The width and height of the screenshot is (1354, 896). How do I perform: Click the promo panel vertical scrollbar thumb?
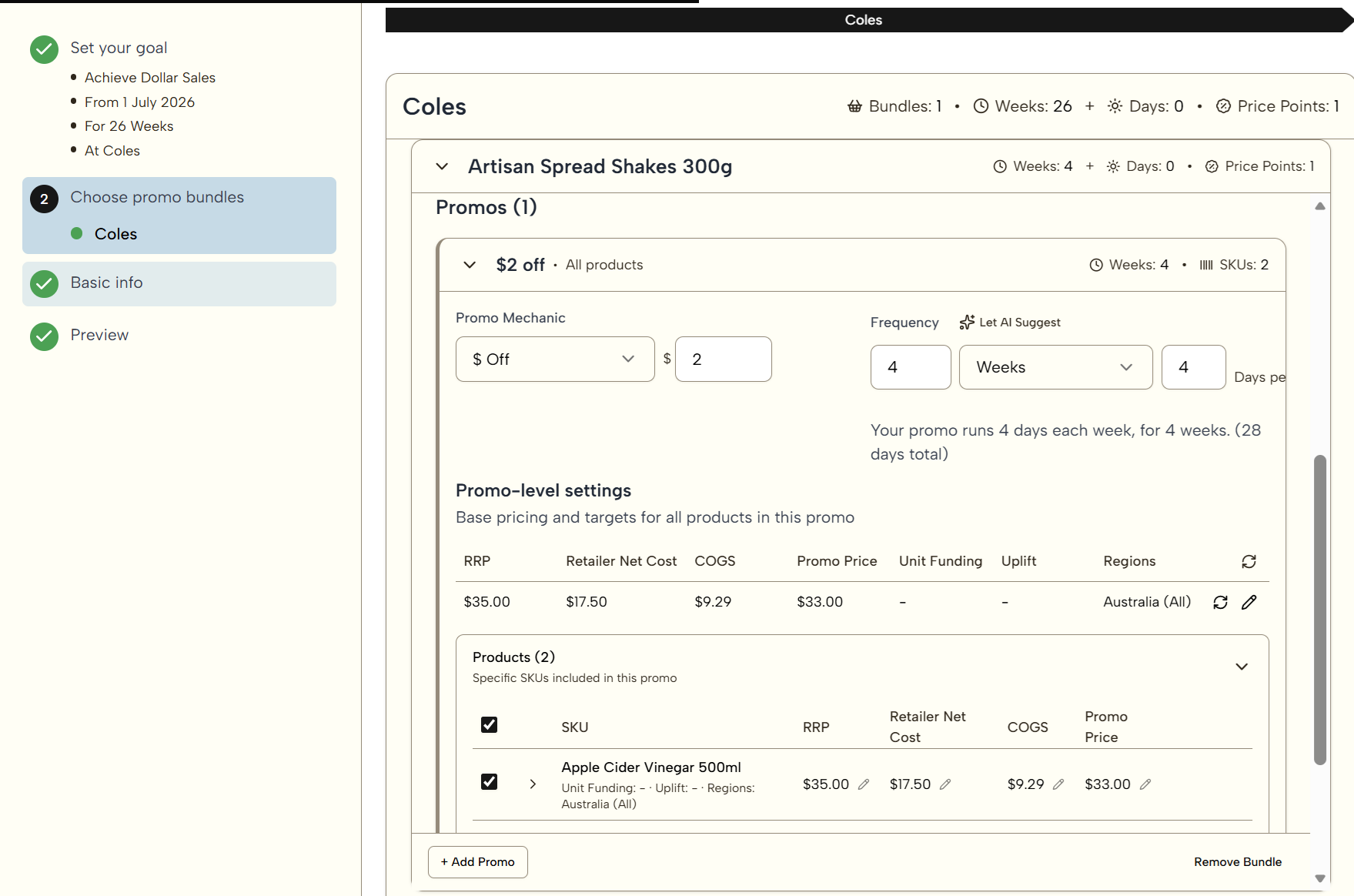(1320, 610)
